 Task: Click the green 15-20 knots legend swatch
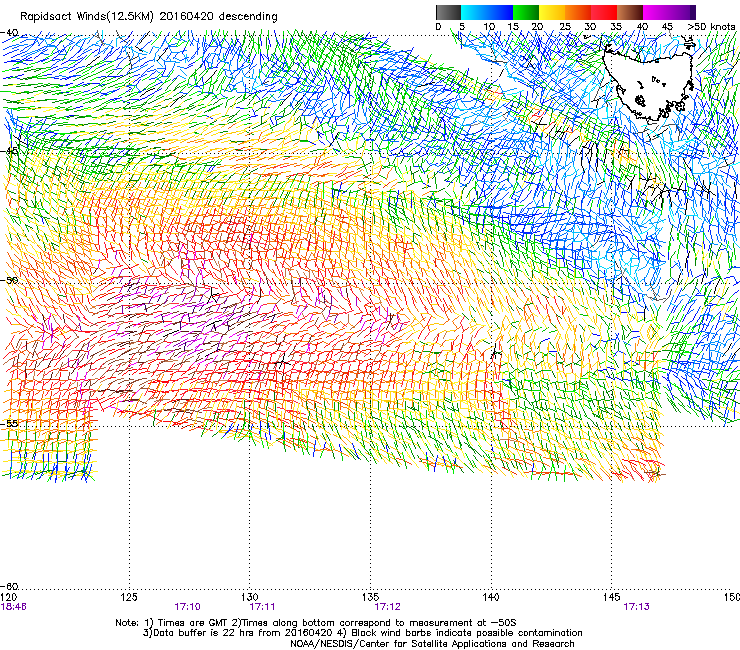coord(526,12)
